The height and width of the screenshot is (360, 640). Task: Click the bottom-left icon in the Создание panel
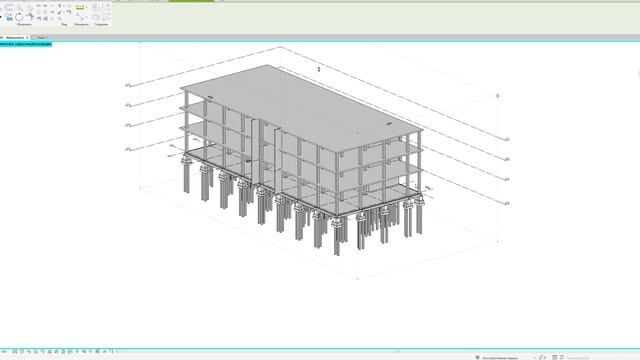pos(95,18)
